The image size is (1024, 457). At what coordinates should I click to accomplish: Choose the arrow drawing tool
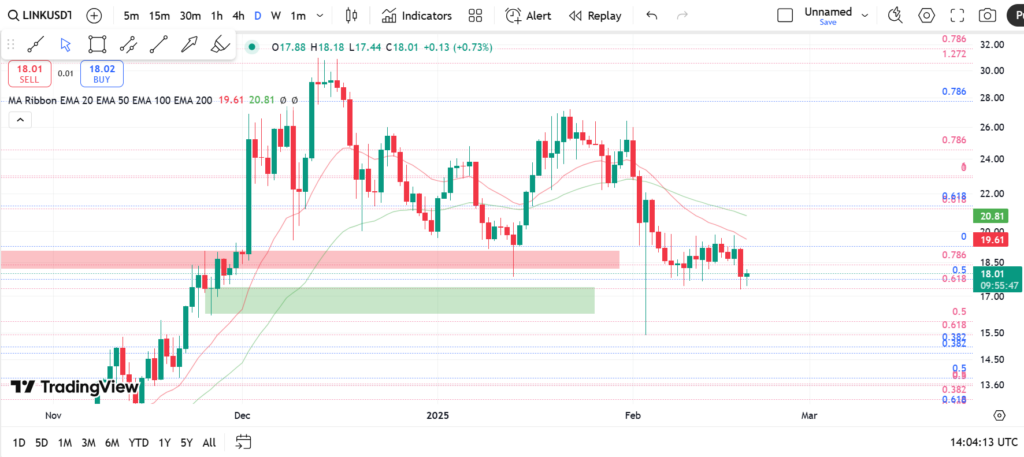click(x=189, y=44)
